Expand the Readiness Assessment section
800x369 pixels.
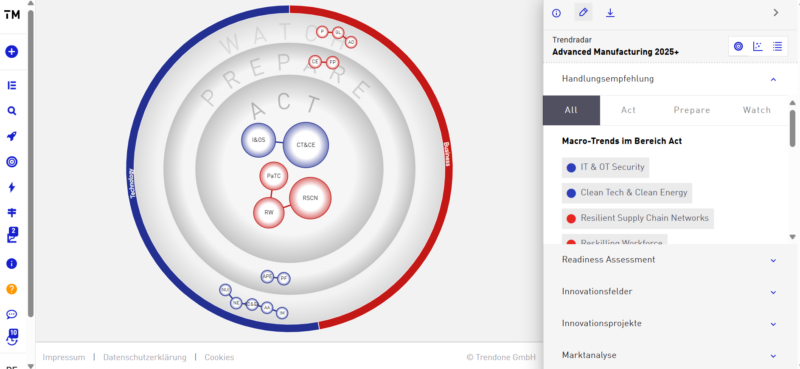coord(669,260)
